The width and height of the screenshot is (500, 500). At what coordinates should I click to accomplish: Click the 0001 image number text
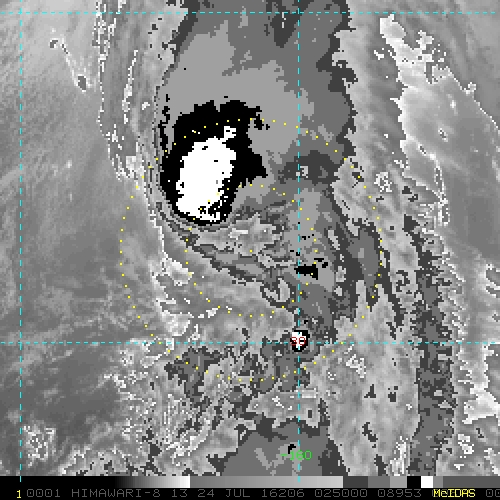pos(43,493)
